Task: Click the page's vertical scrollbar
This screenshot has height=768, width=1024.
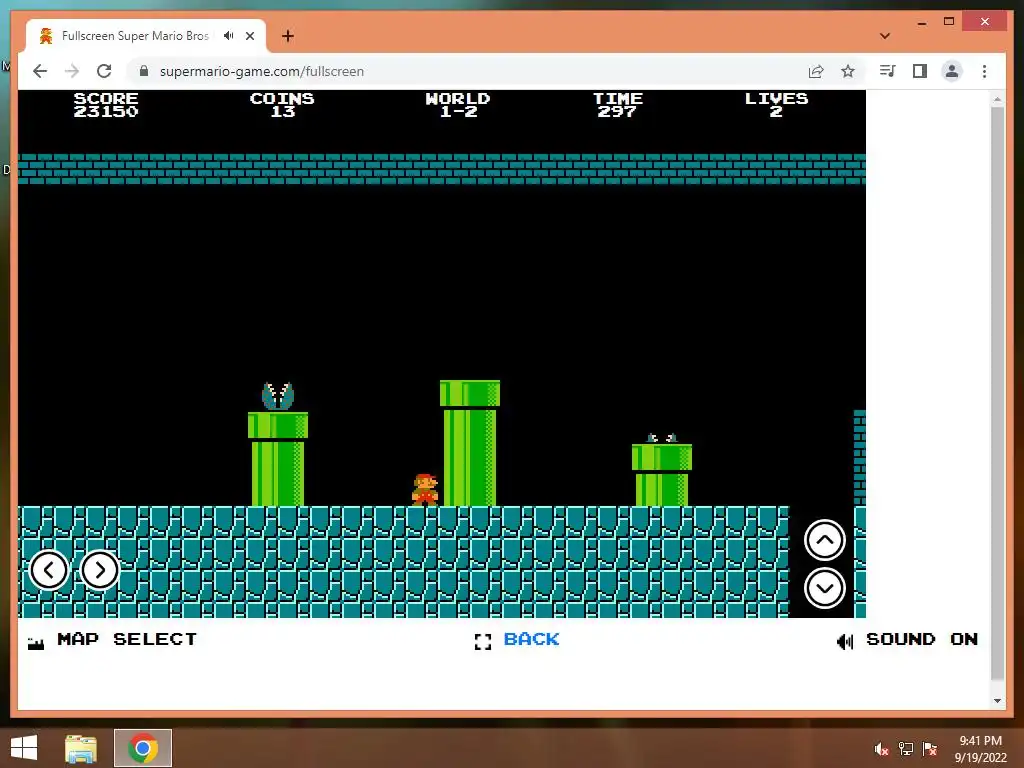Action: (x=997, y=392)
